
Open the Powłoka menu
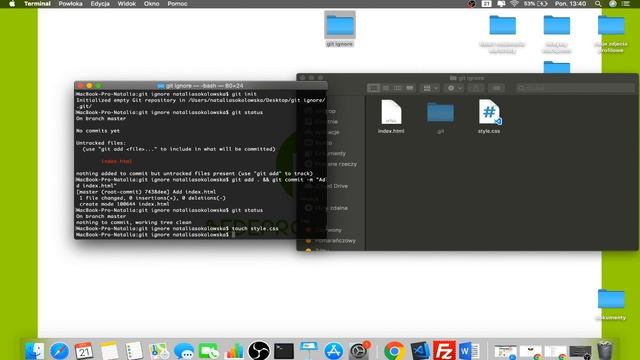[x=70, y=4]
